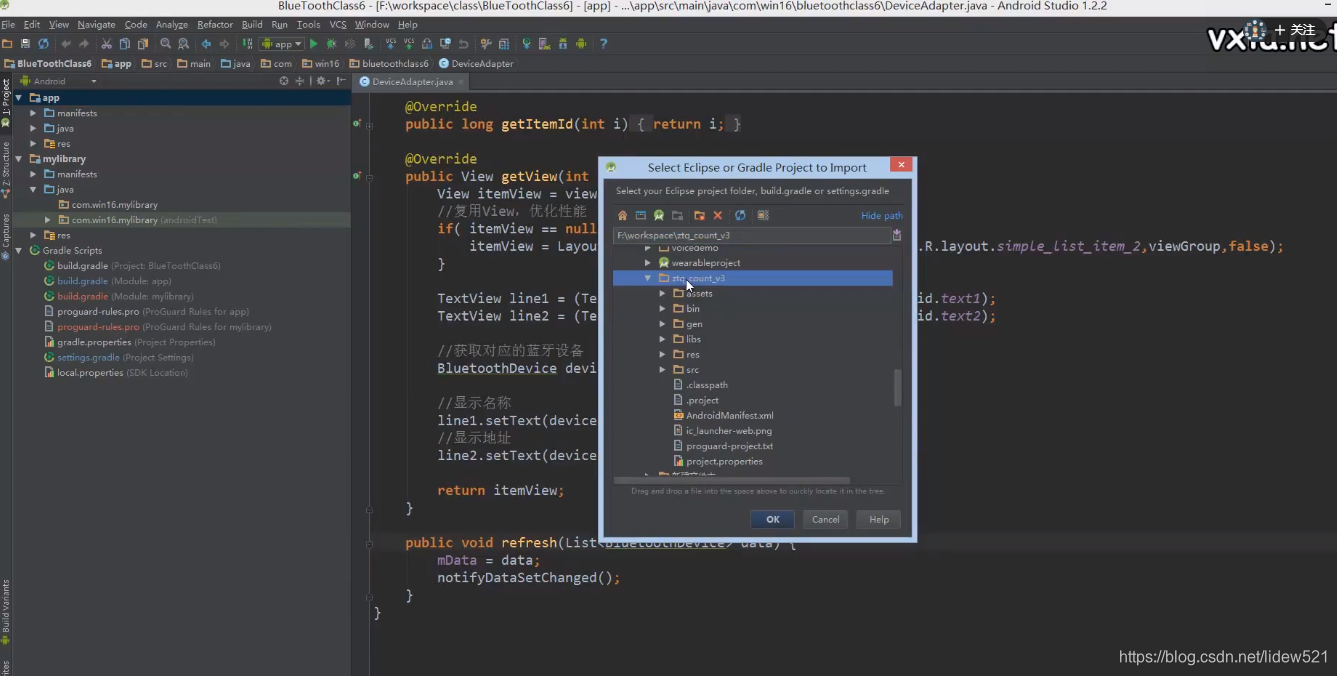Click the Make Project toolbar icon
This screenshot has height=676, width=1337.
click(247, 44)
